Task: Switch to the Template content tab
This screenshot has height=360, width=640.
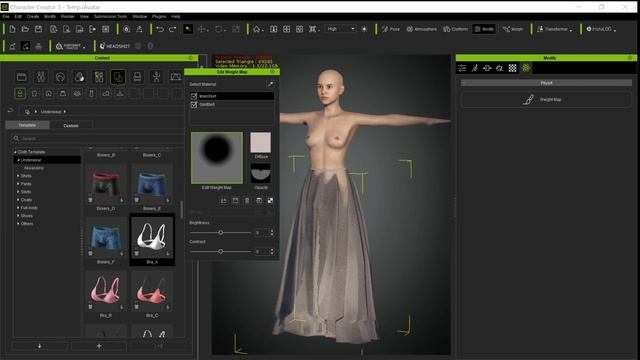Action: click(27, 125)
